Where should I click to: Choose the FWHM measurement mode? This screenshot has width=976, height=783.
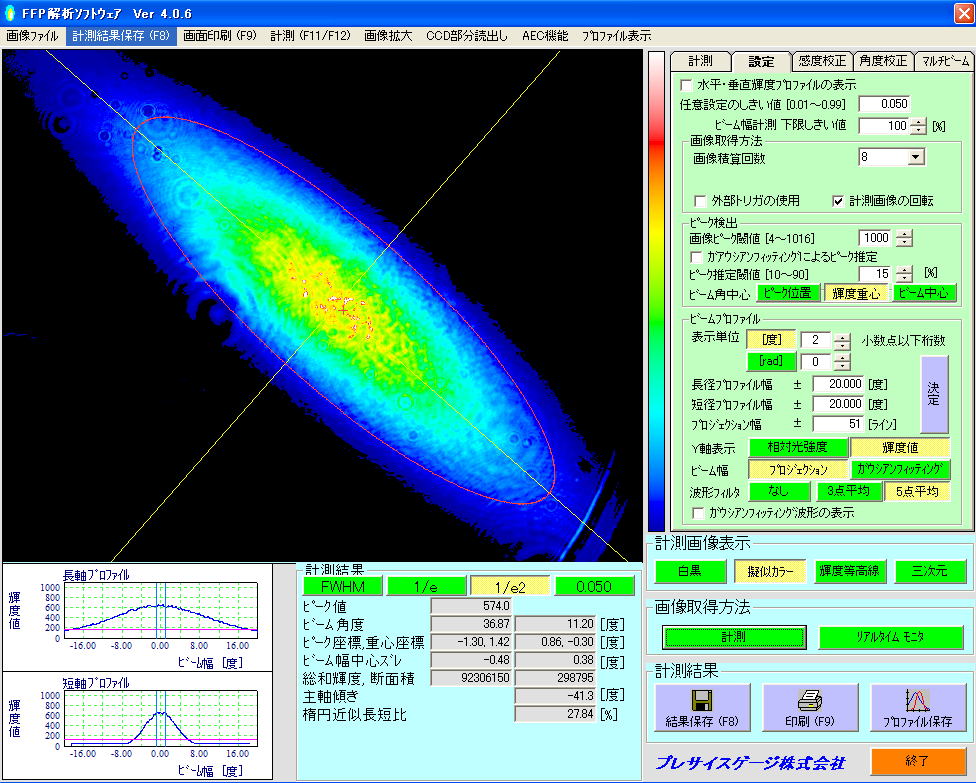343,586
